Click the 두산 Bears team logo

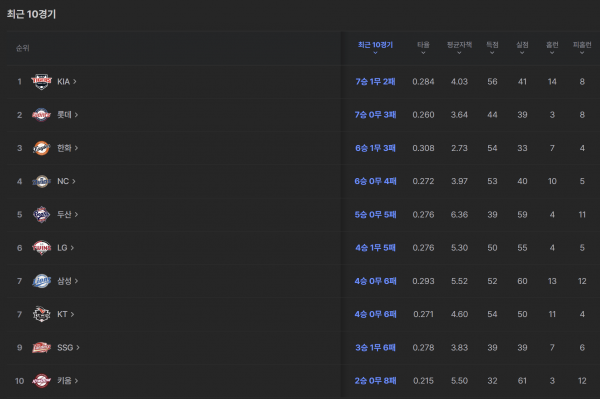point(41,215)
